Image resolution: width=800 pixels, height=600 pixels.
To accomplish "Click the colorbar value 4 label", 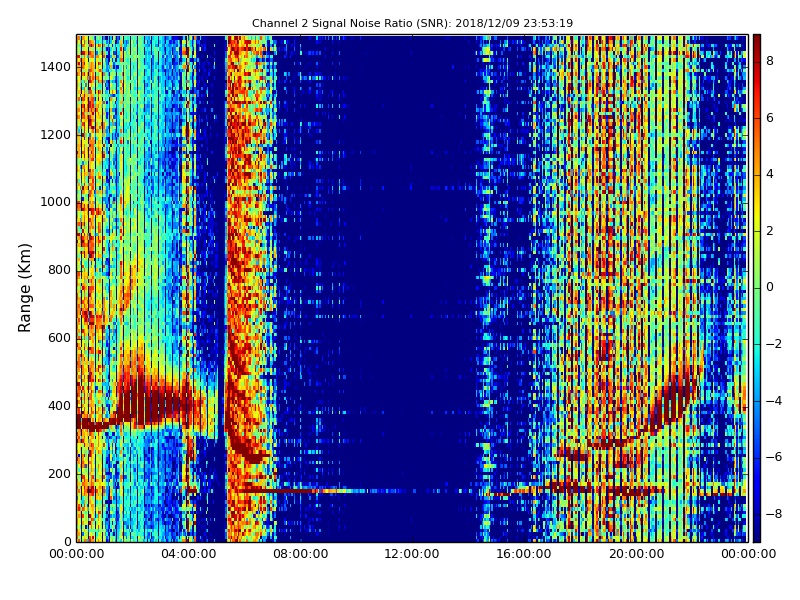I will click(770, 174).
